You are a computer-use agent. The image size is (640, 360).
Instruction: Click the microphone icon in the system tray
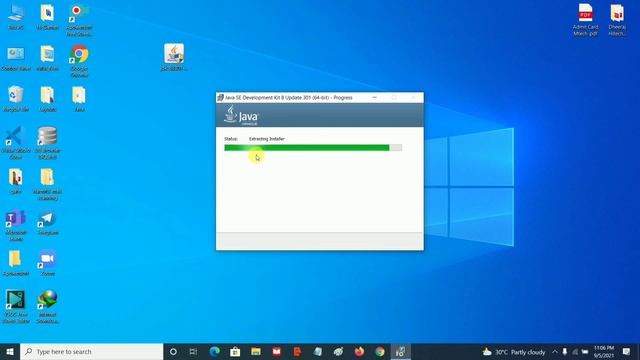[x=565, y=351]
